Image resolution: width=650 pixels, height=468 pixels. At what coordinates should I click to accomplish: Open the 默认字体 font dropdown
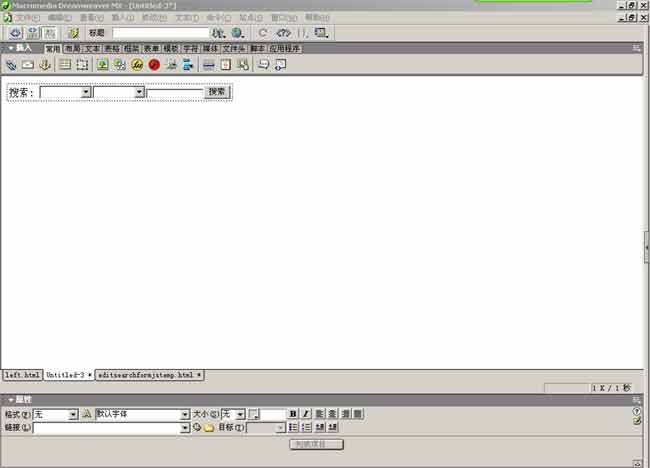point(185,414)
